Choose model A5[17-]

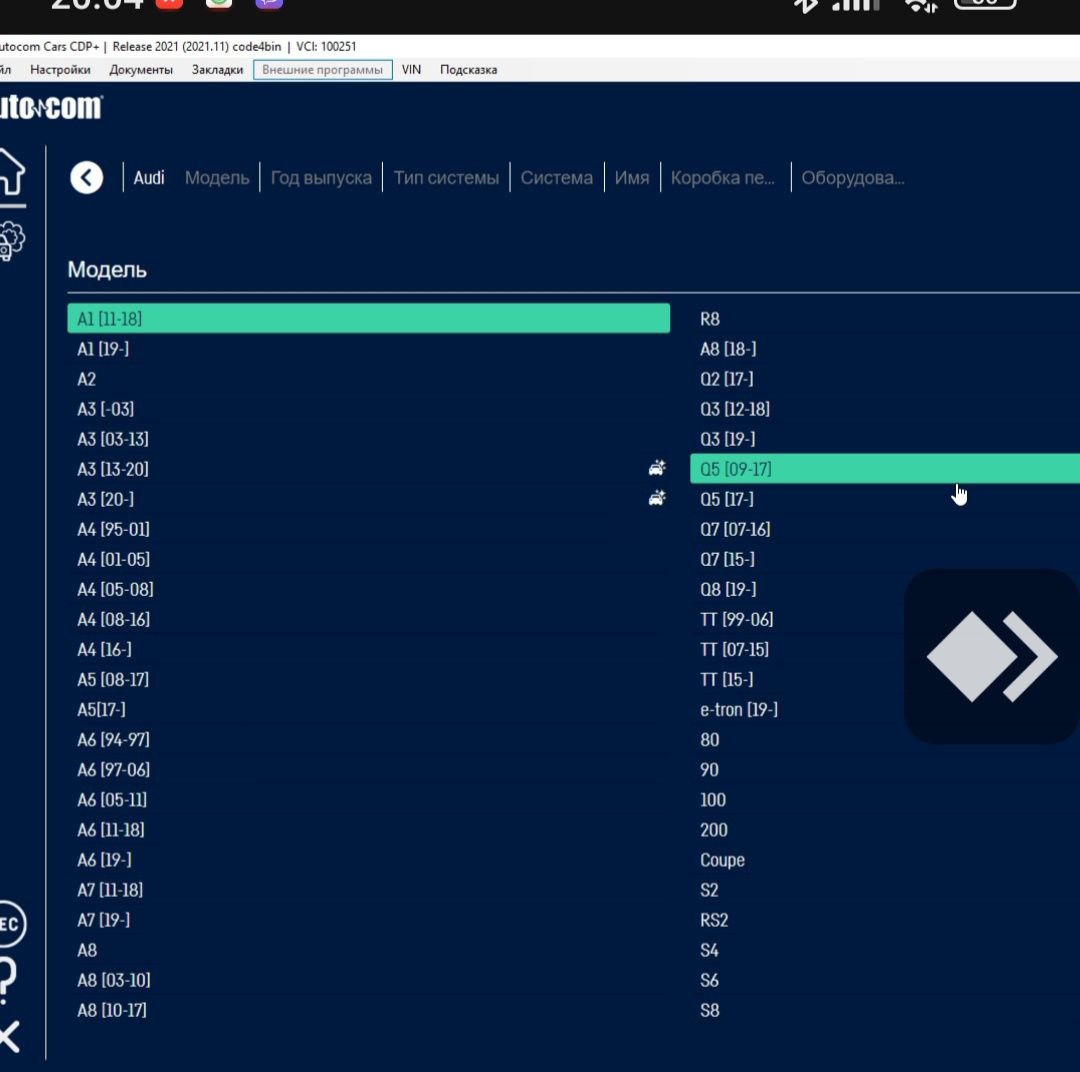coord(368,709)
